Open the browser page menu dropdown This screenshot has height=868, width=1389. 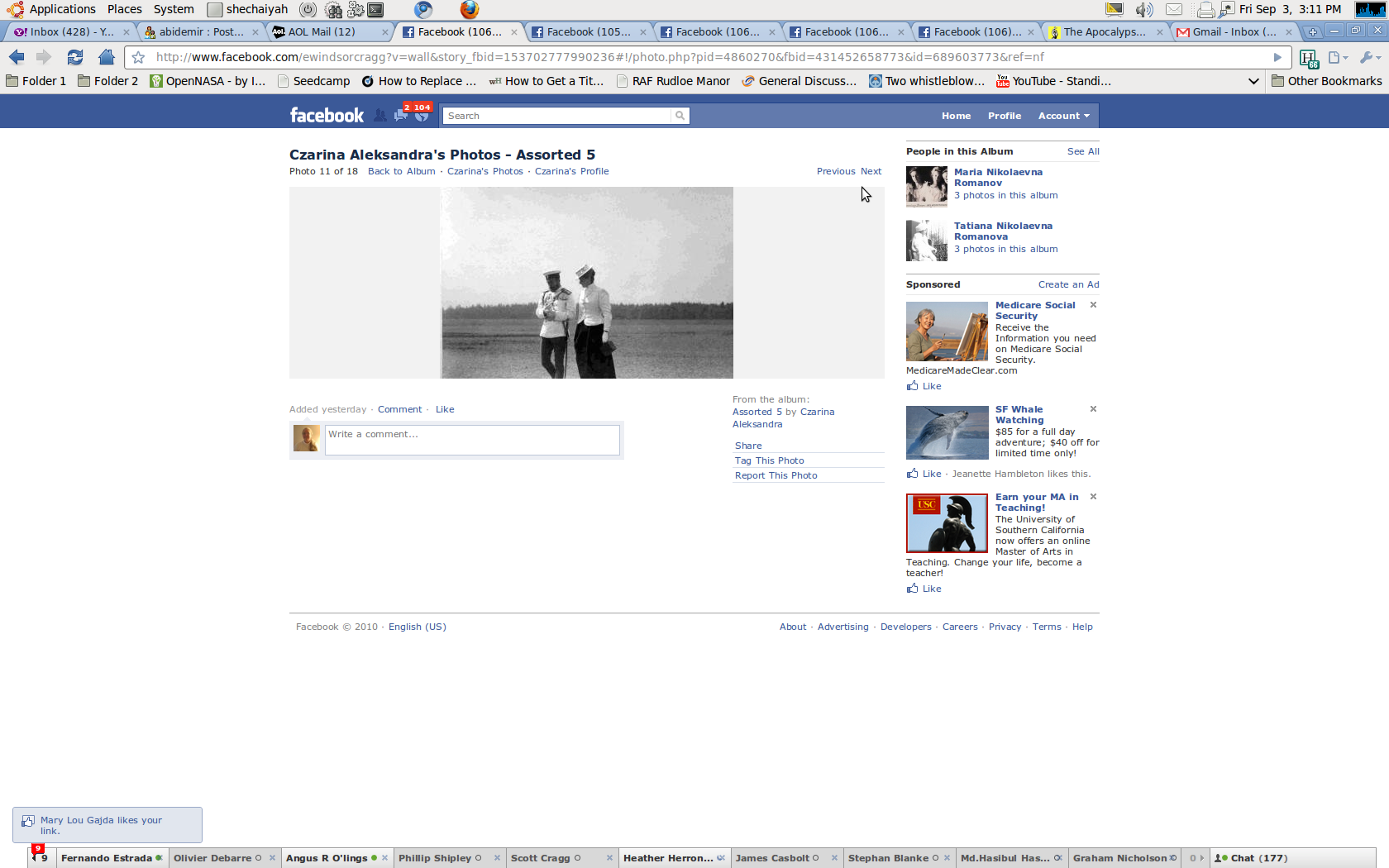coord(1338,57)
